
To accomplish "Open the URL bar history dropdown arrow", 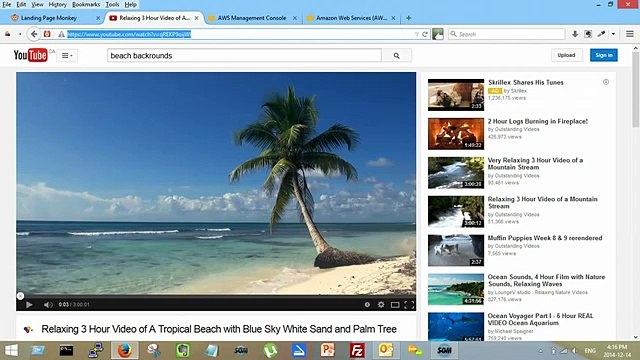I will (x=416, y=34).
